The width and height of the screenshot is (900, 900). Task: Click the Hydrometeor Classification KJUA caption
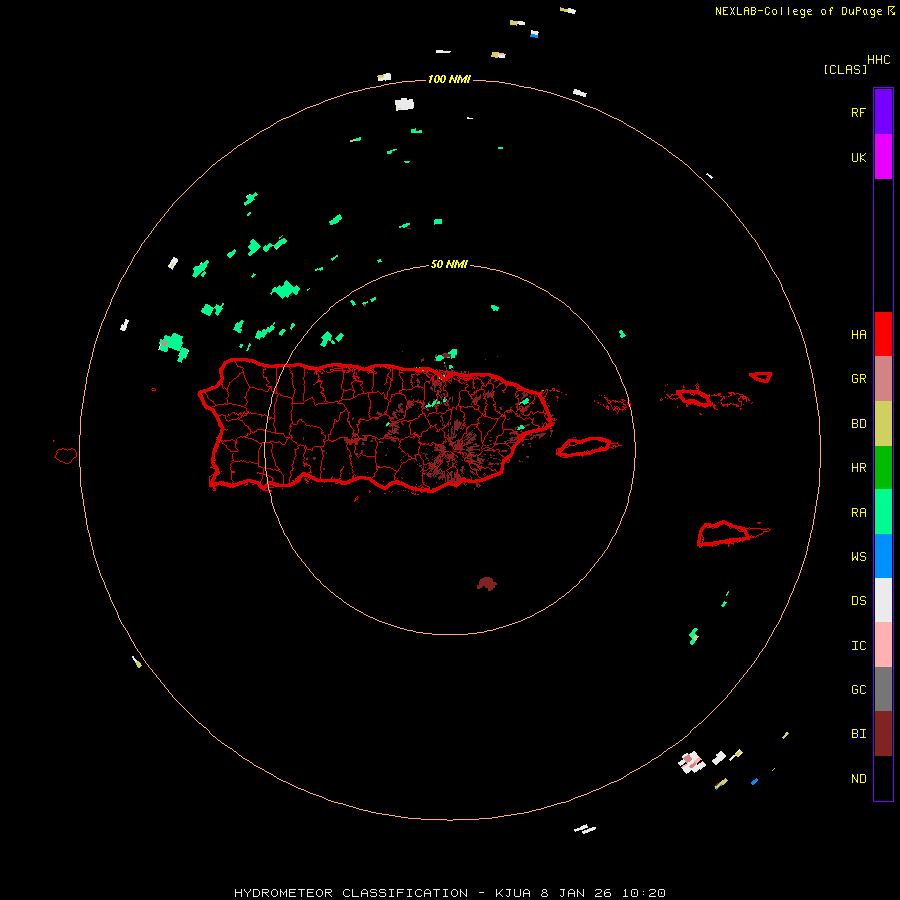449,893
